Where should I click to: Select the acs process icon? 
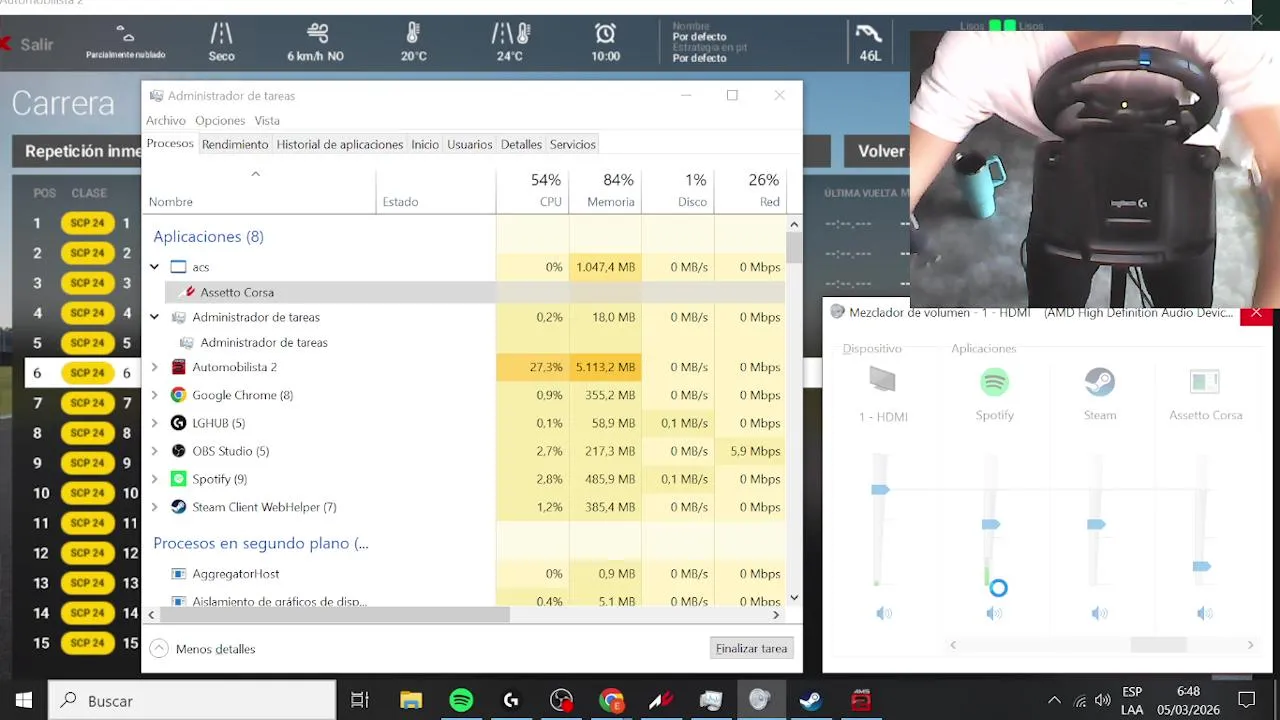coord(178,267)
